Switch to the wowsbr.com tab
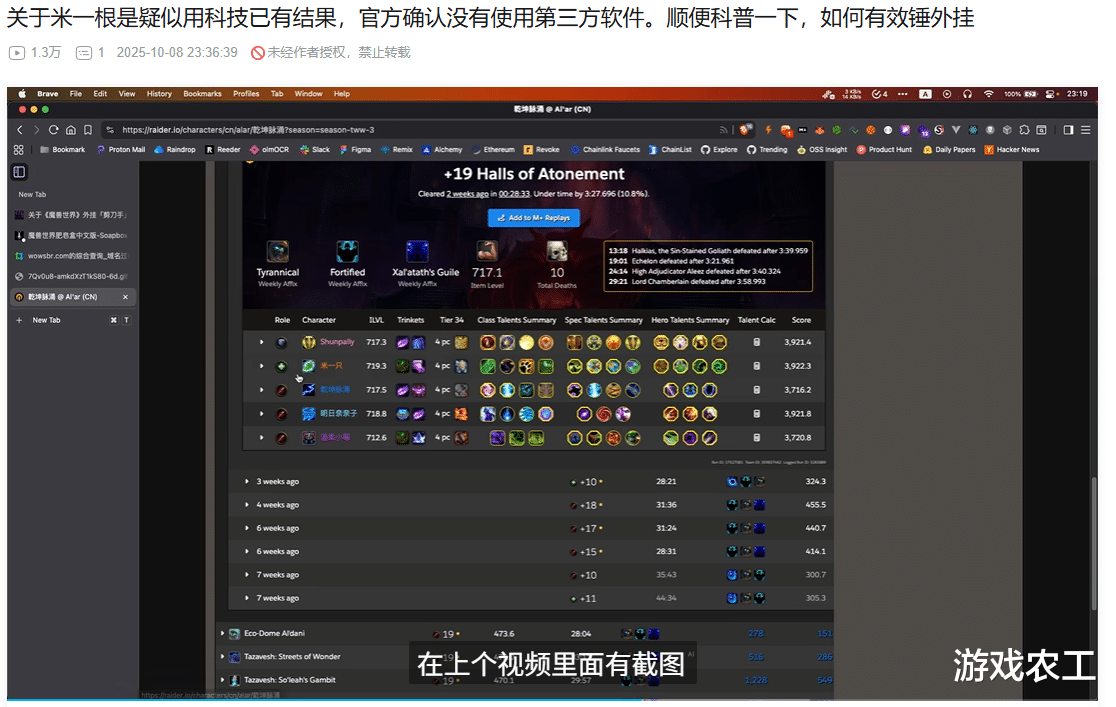 coord(73,256)
